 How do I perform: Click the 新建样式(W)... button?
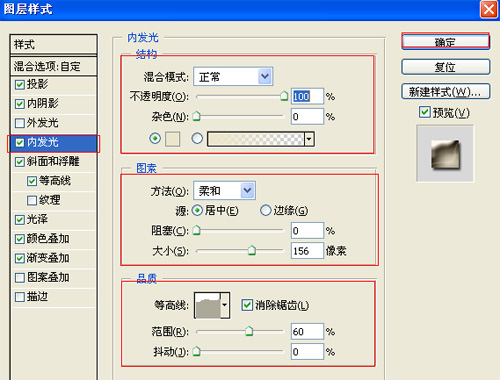(x=446, y=91)
